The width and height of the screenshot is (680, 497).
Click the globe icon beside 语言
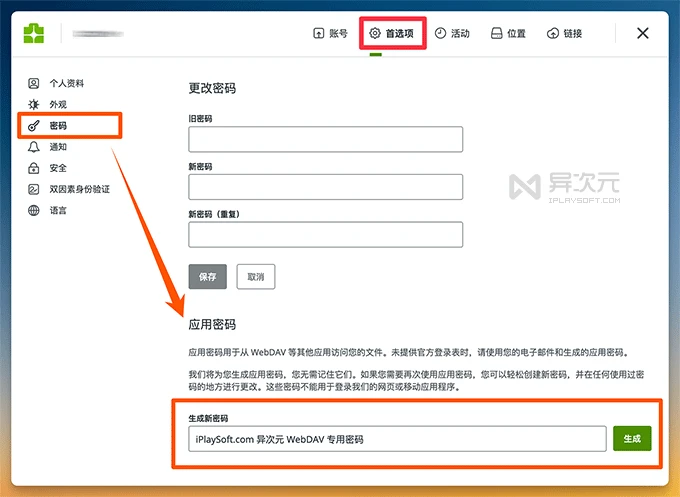(x=33, y=210)
